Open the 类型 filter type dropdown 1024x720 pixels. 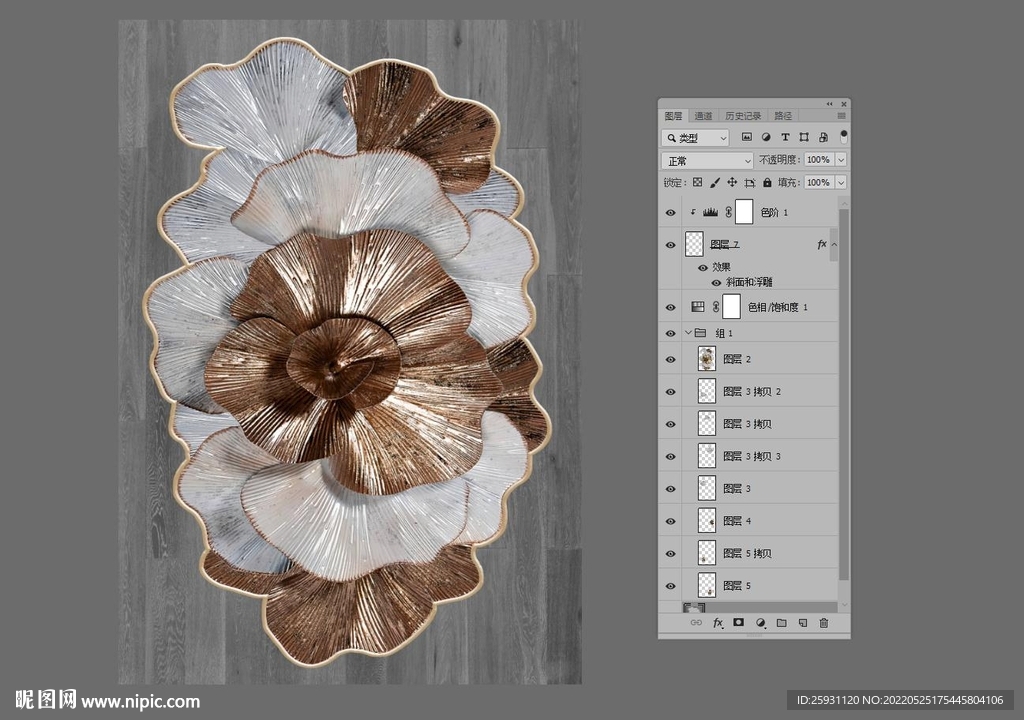pyautogui.click(x=695, y=137)
